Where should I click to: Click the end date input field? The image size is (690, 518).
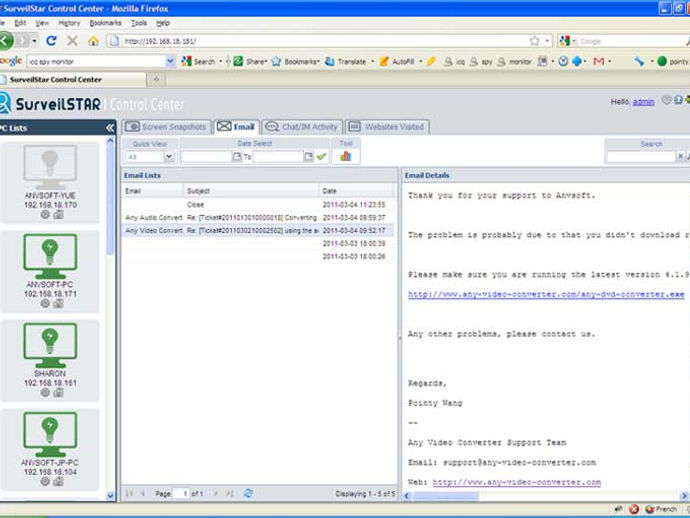(278, 157)
